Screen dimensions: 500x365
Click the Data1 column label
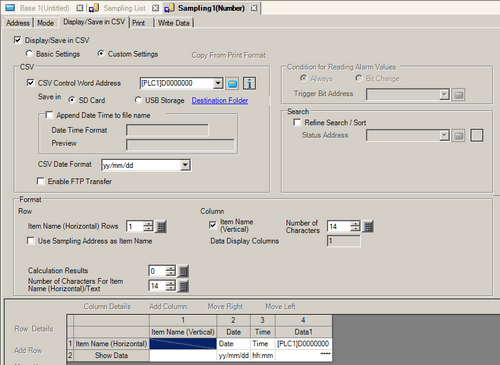(x=303, y=332)
